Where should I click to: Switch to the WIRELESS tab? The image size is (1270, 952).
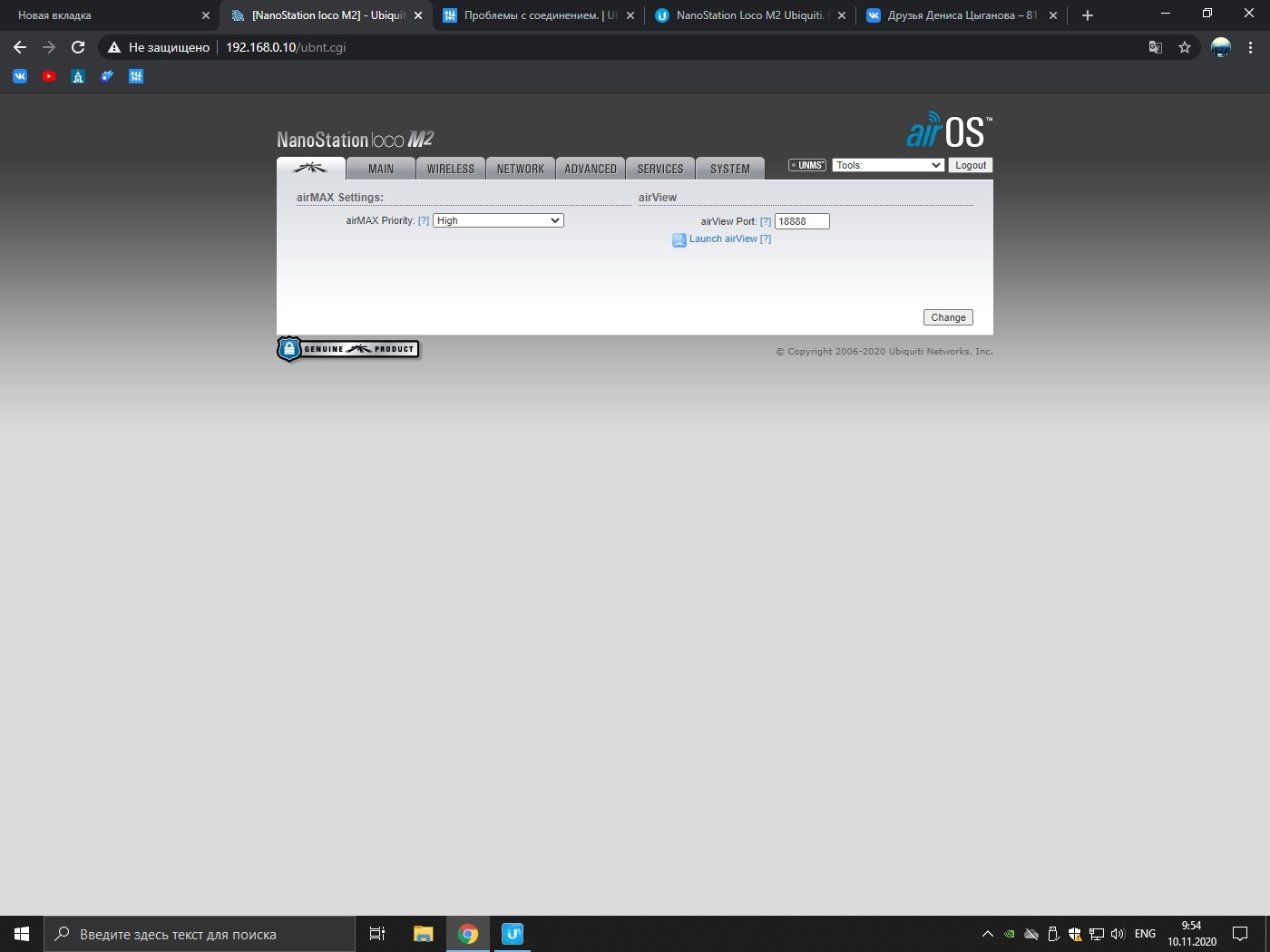451,169
